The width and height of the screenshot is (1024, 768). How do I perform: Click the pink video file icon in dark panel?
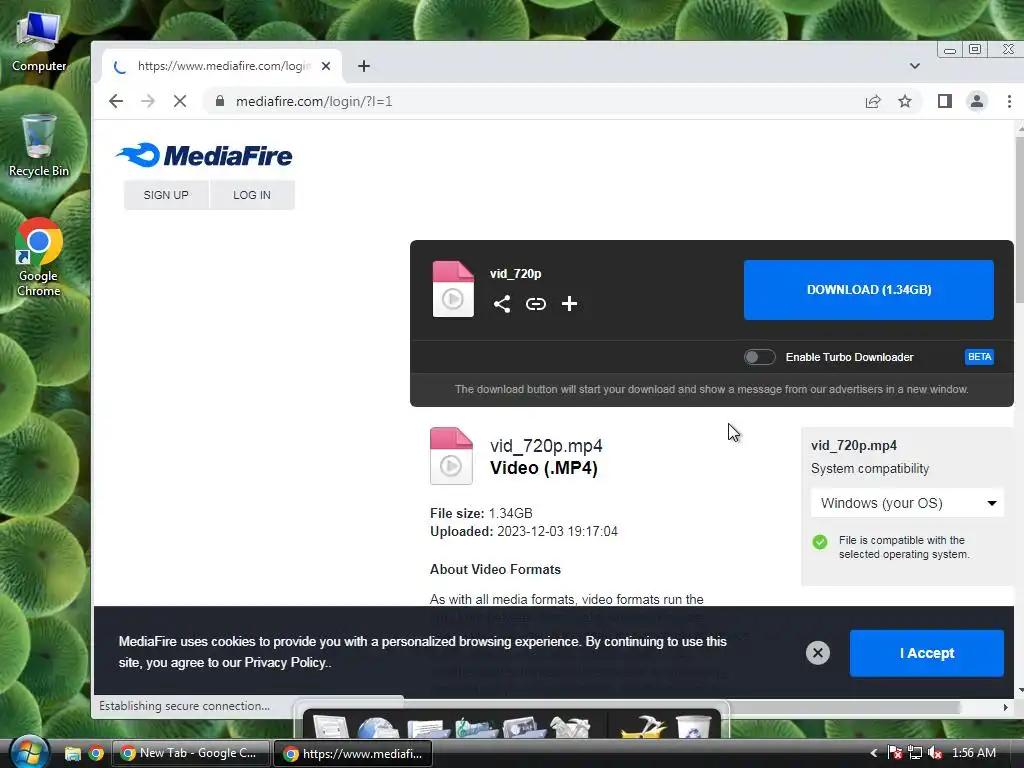(x=453, y=289)
